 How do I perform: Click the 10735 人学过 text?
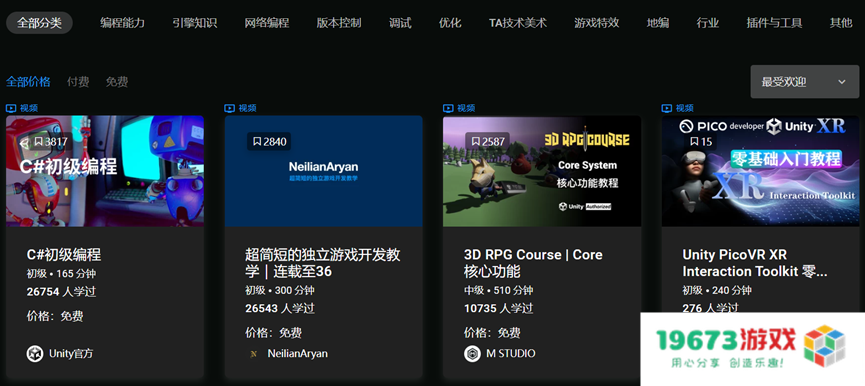pyautogui.click(x=498, y=308)
